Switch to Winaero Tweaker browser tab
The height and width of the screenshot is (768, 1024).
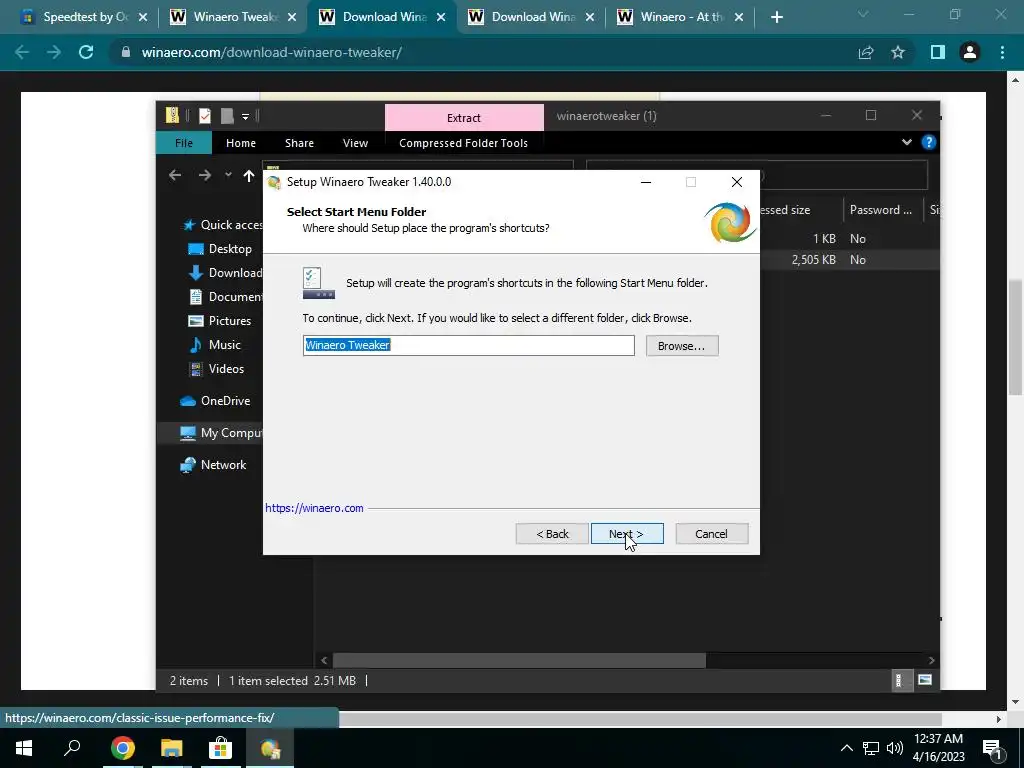[x=233, y=17]
